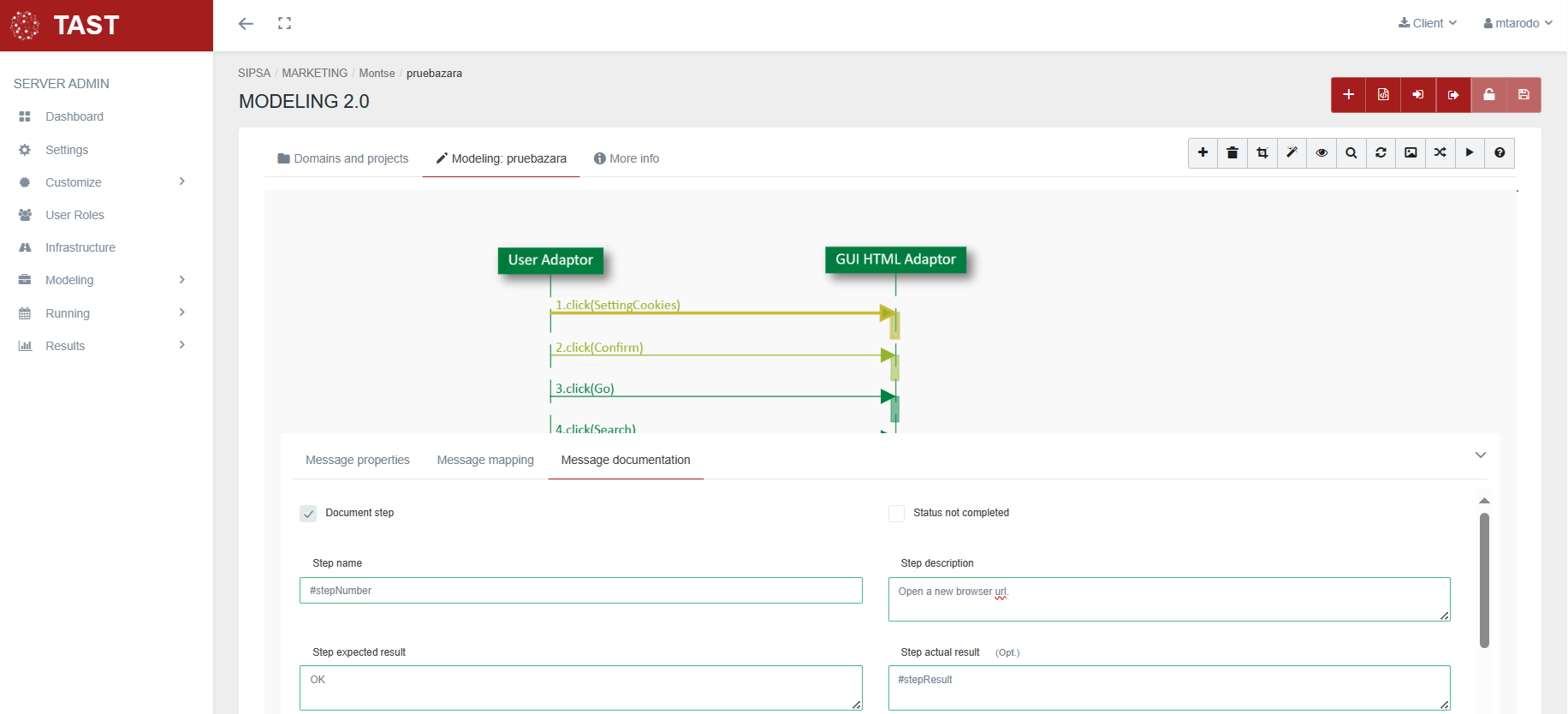1568x714 pixels.
Task: Click the trash delete icon in the diagram toolbar
Action: coord(1232,153)
